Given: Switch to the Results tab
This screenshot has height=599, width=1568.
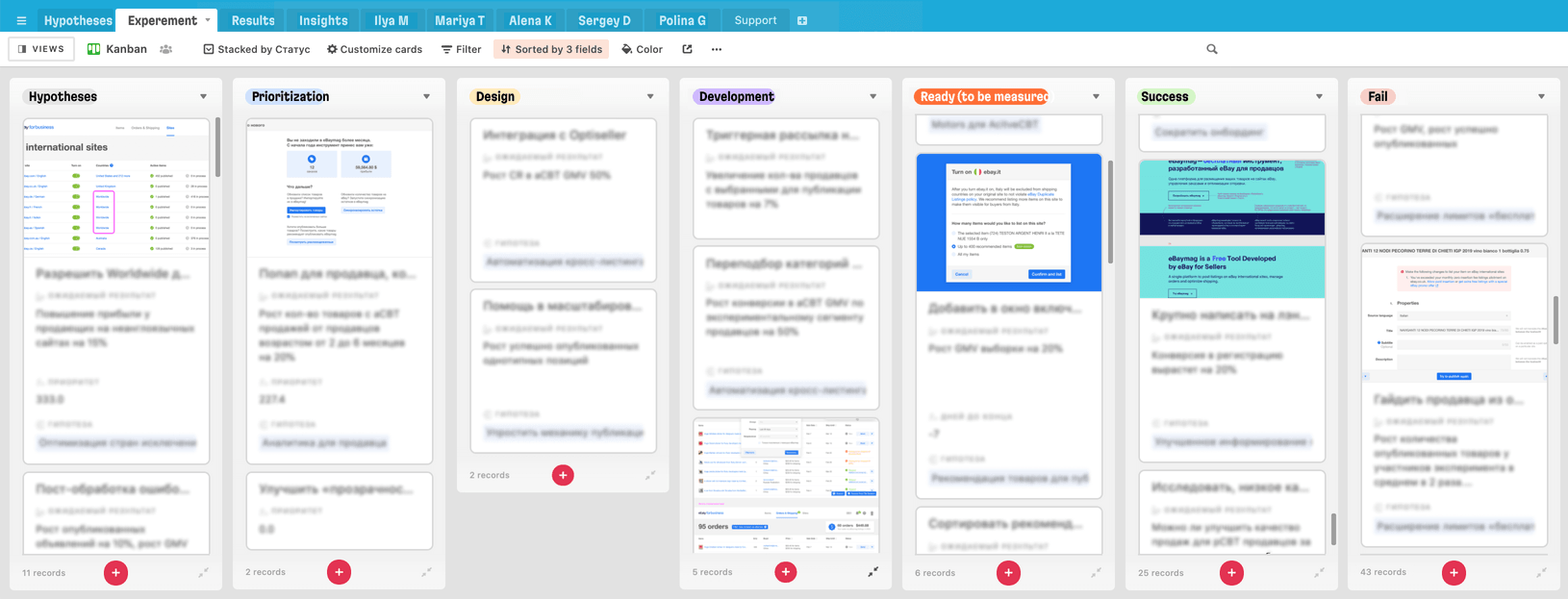Looking at the screenshot, I should [253, 20].
